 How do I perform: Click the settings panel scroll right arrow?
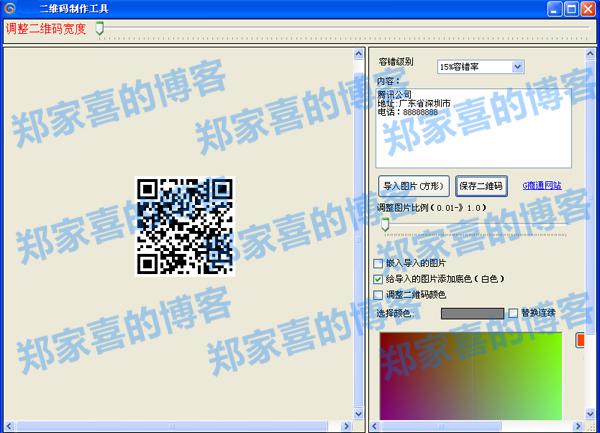pos(578,426)
